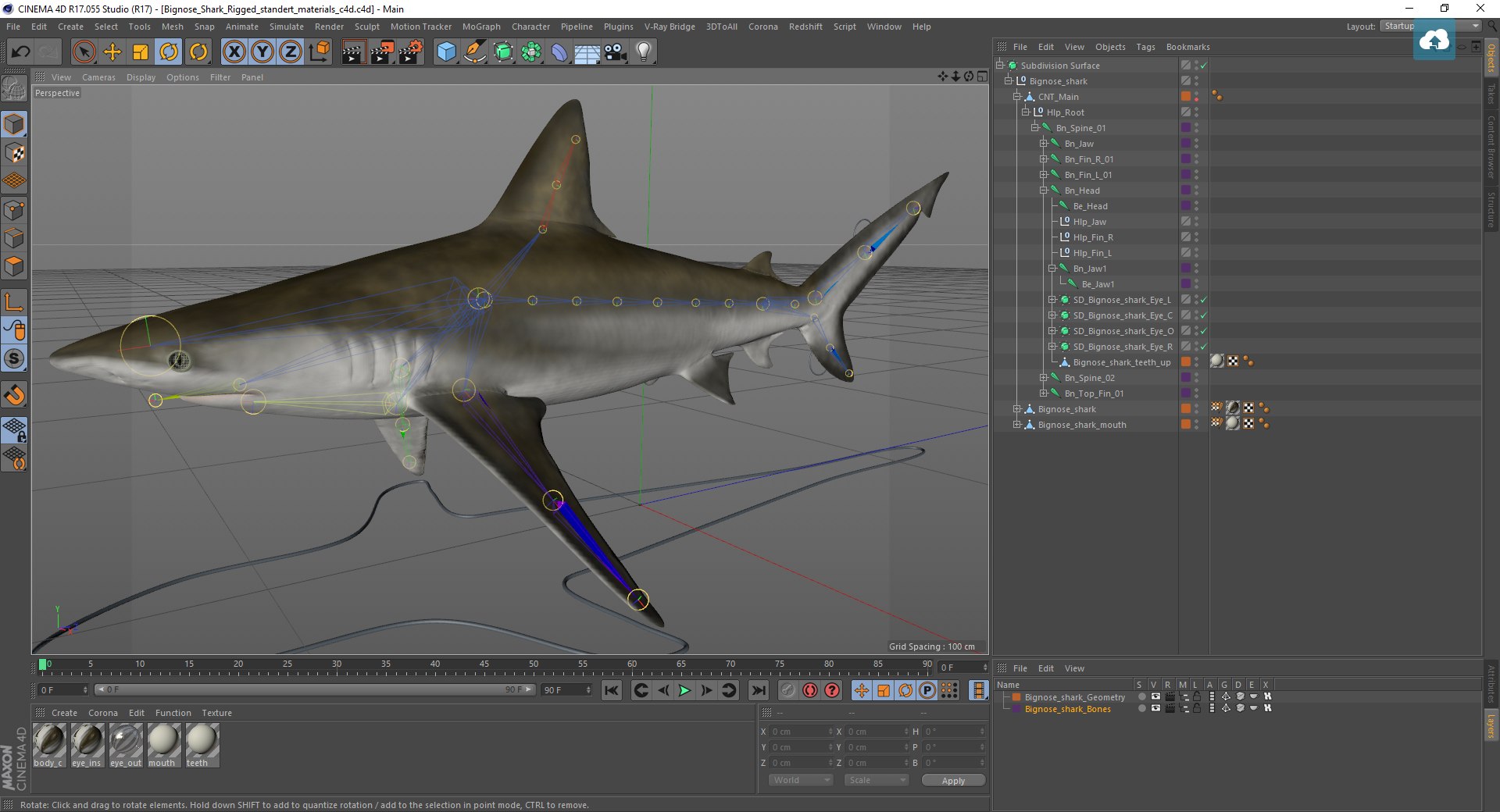Toggle Autokeying button
Image resolution: width=1500 pixels, height=812 pixels.
pos(810,690)
